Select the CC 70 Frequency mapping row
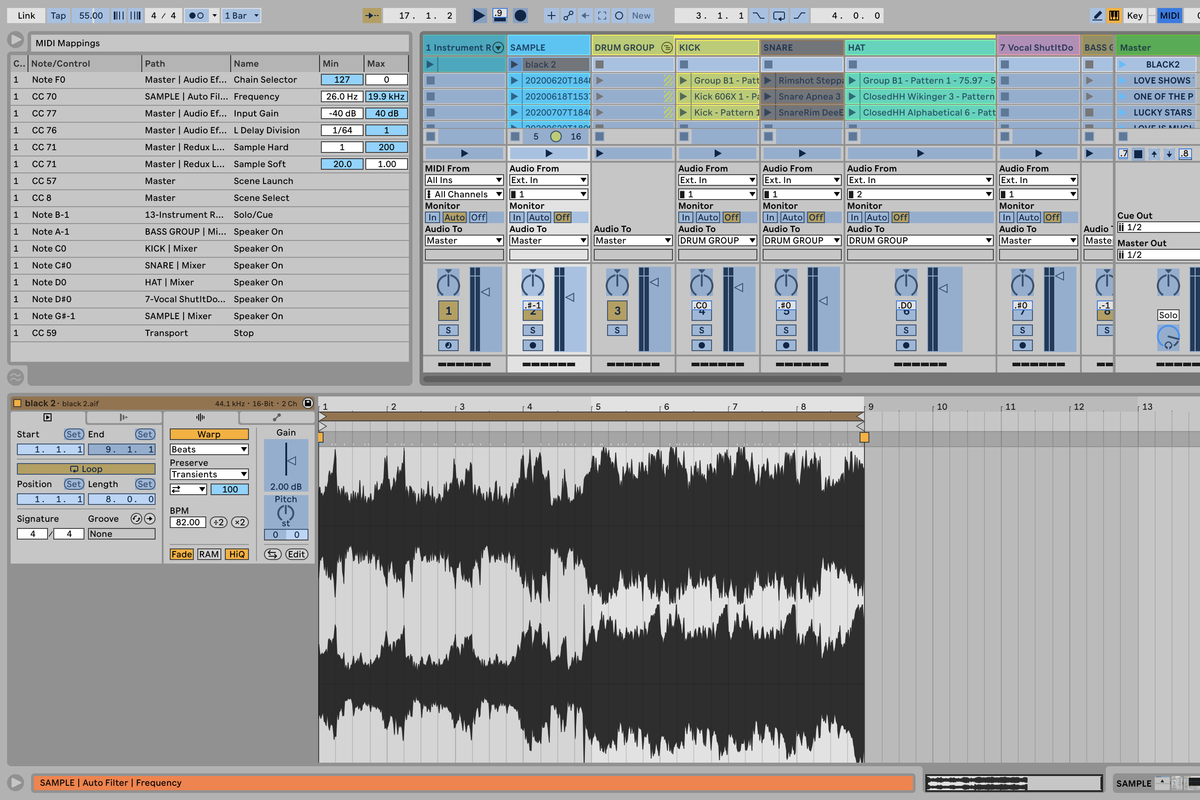The image size is (1200, 800). tap(210, 96)
